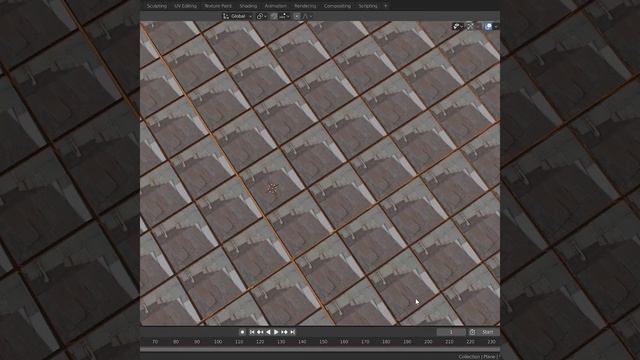Jump to previous keyframe

pyautogui.click(x=260, y=332)
